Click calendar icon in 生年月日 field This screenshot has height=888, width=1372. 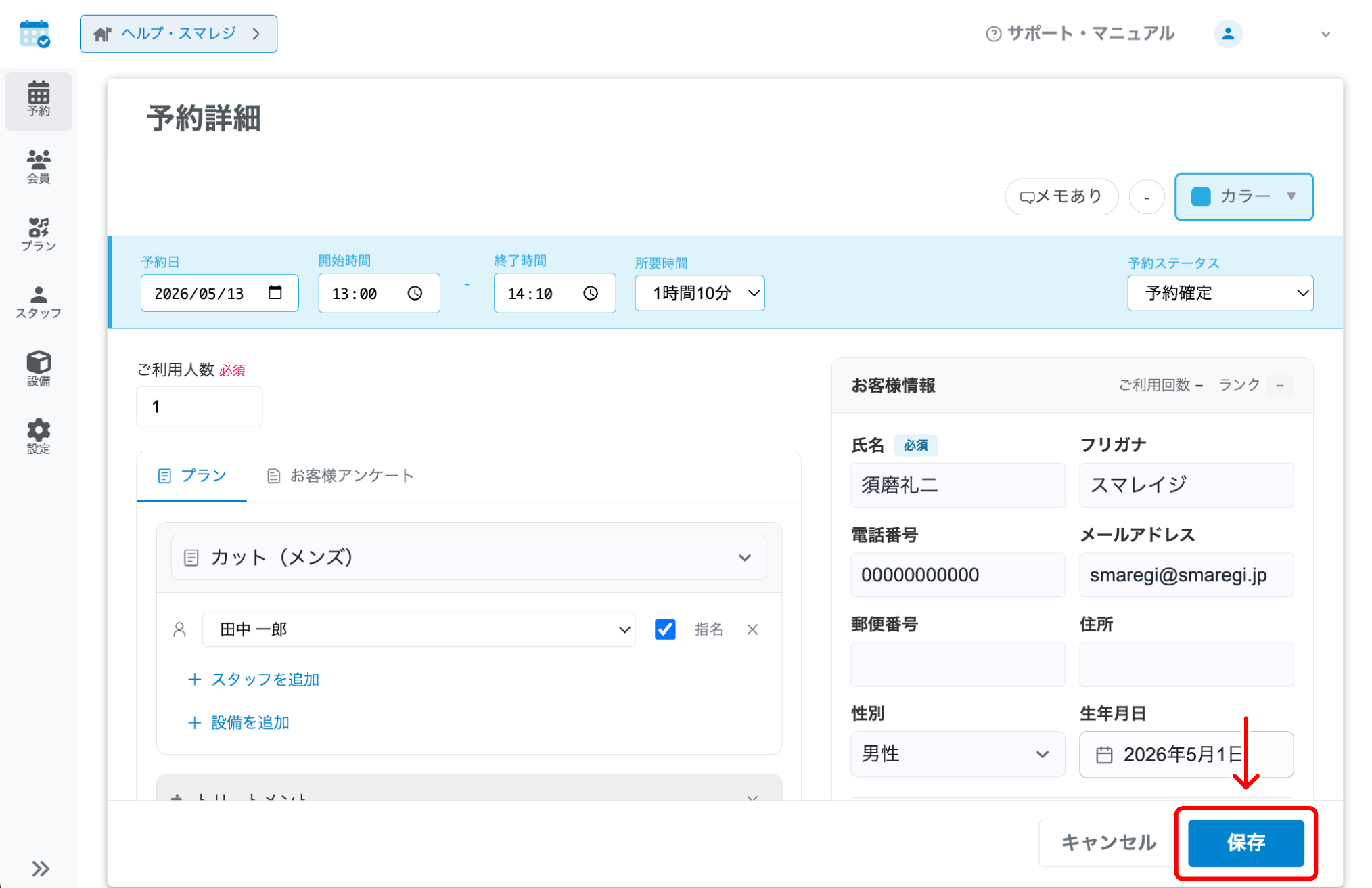click(1104, 755)
